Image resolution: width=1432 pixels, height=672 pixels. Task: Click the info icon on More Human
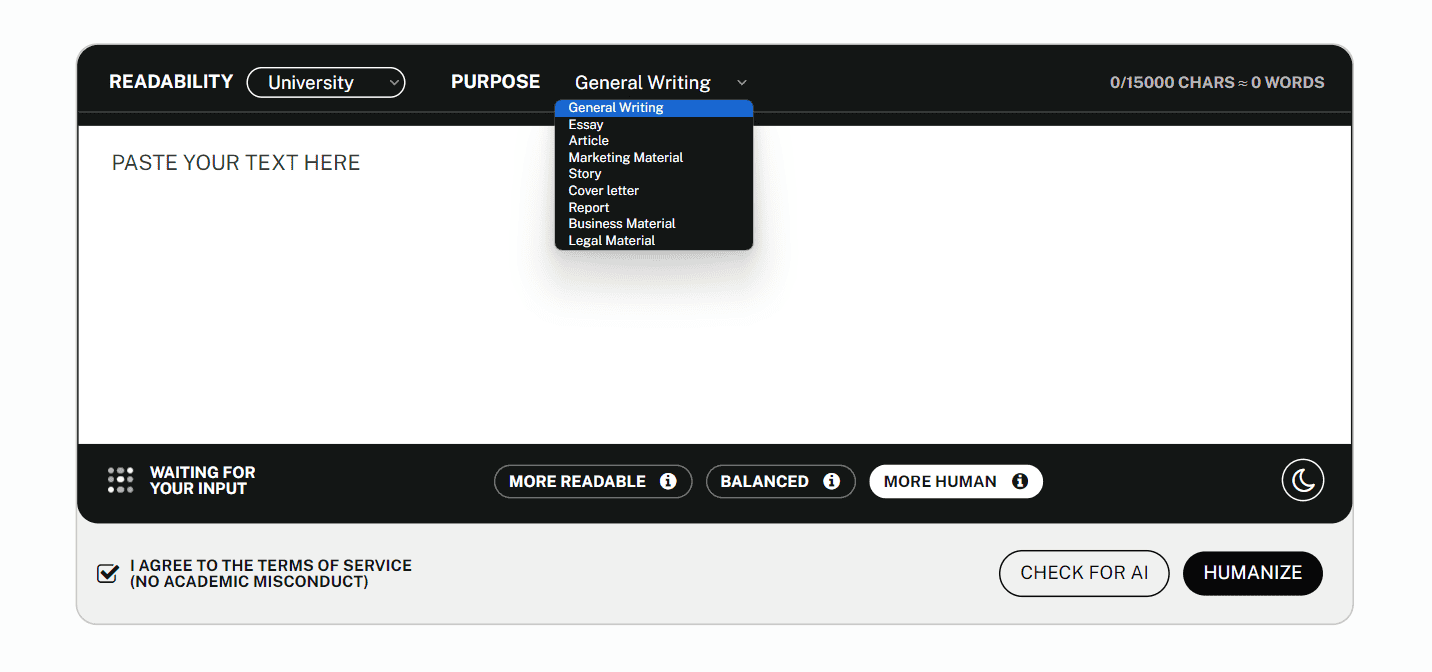[x=1020, y=481]
